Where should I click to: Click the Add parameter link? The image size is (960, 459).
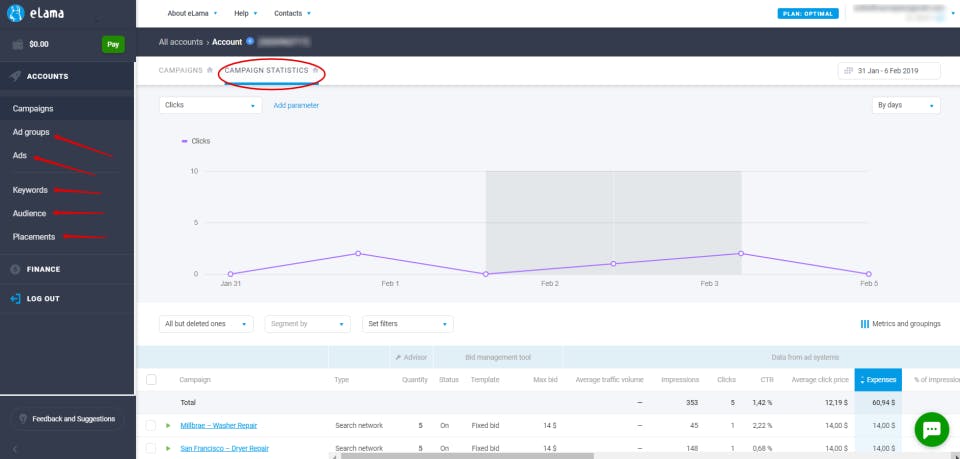296,105
